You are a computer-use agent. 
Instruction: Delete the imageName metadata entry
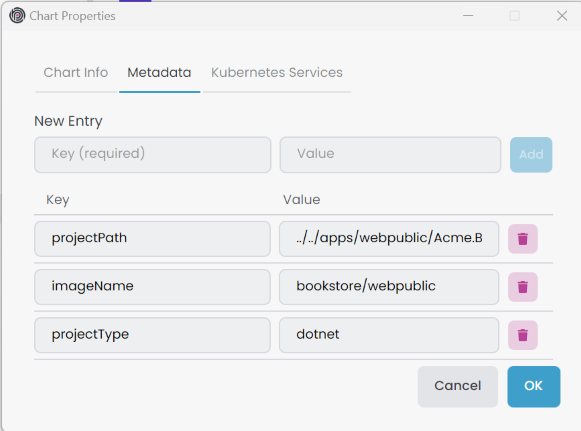(x=522, y=287)
